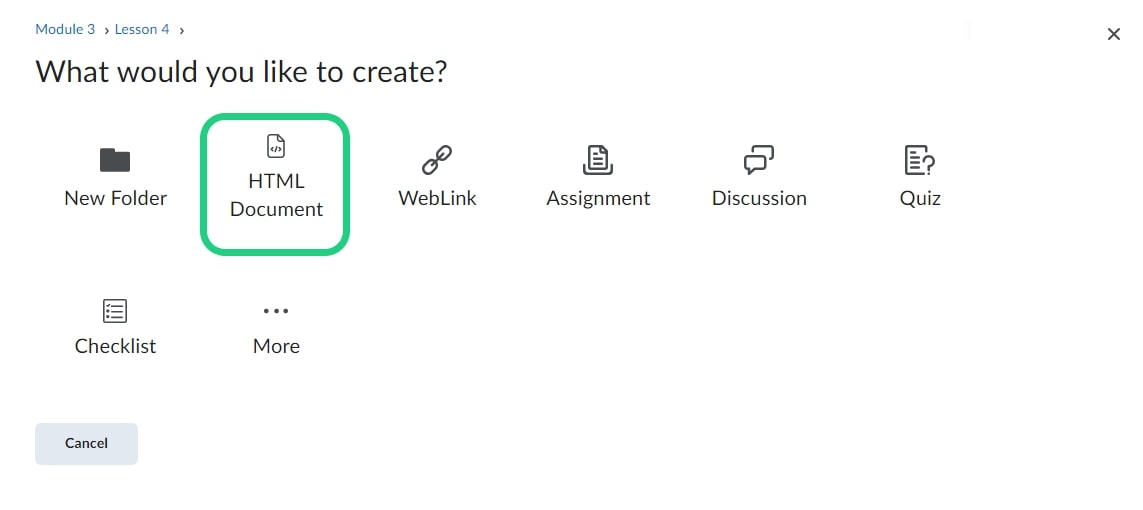1143x510 pixels.
Task: Click the Assignment document tray icon
Action: 598,160
